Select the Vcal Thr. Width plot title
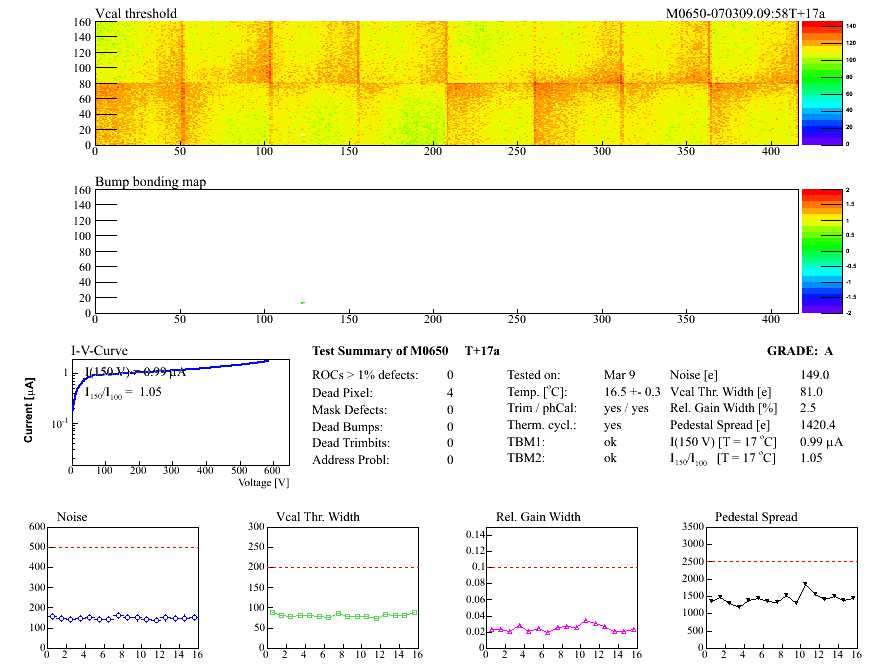896x672 pixels. 318,517
